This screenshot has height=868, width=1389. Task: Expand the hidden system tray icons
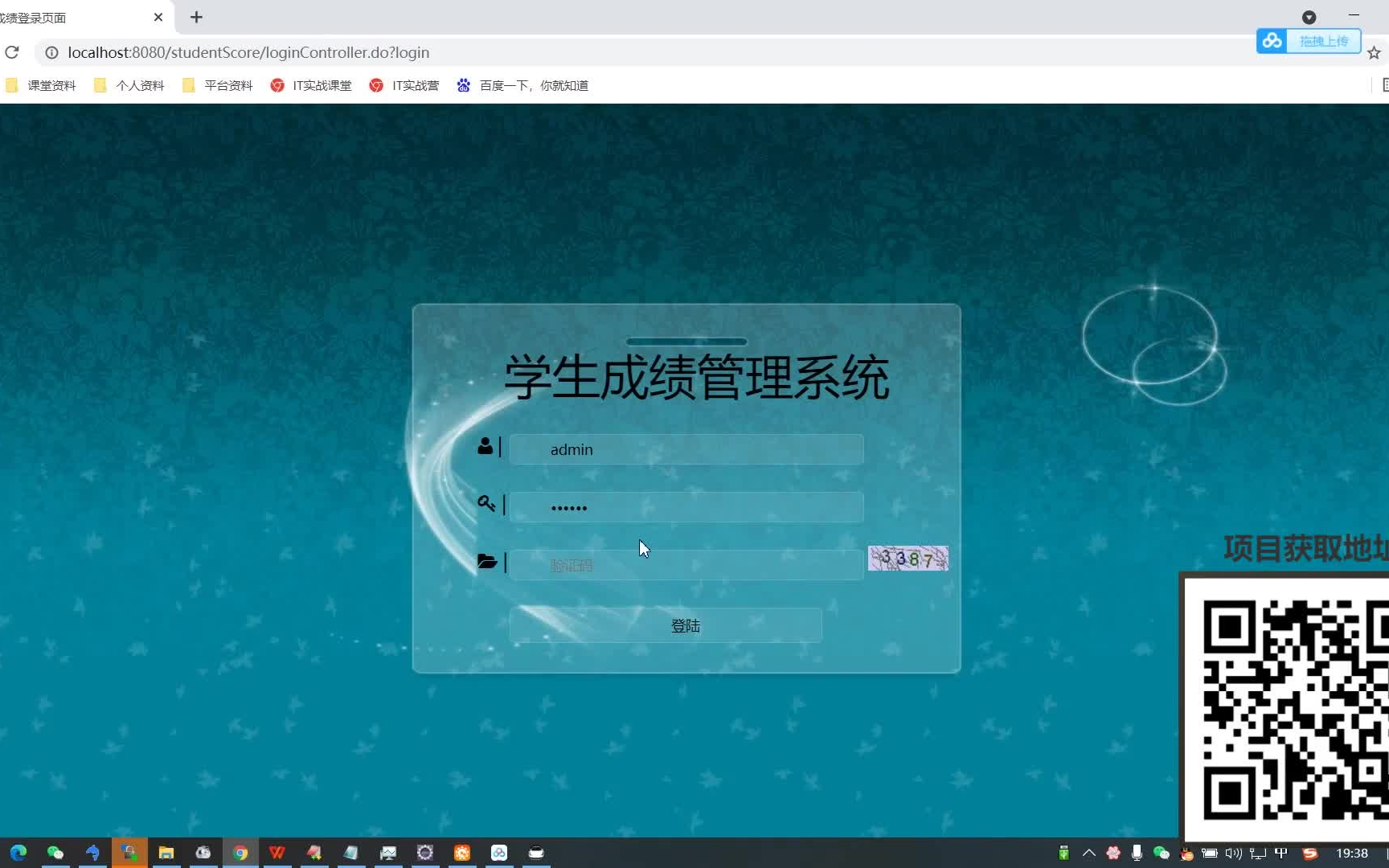[x=1089, y=854]
